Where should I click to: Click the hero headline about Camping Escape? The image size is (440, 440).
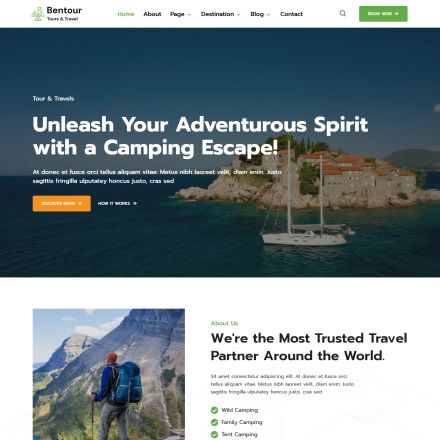point(200,136)
